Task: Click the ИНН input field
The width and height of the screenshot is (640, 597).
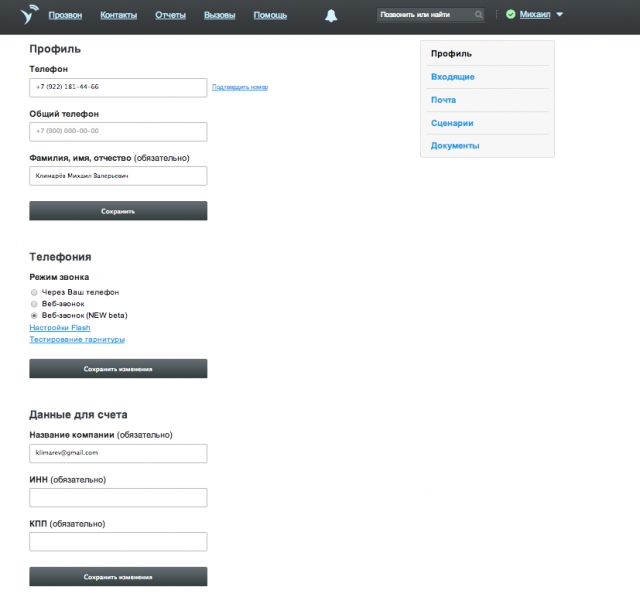Action: tap(118, 497)
